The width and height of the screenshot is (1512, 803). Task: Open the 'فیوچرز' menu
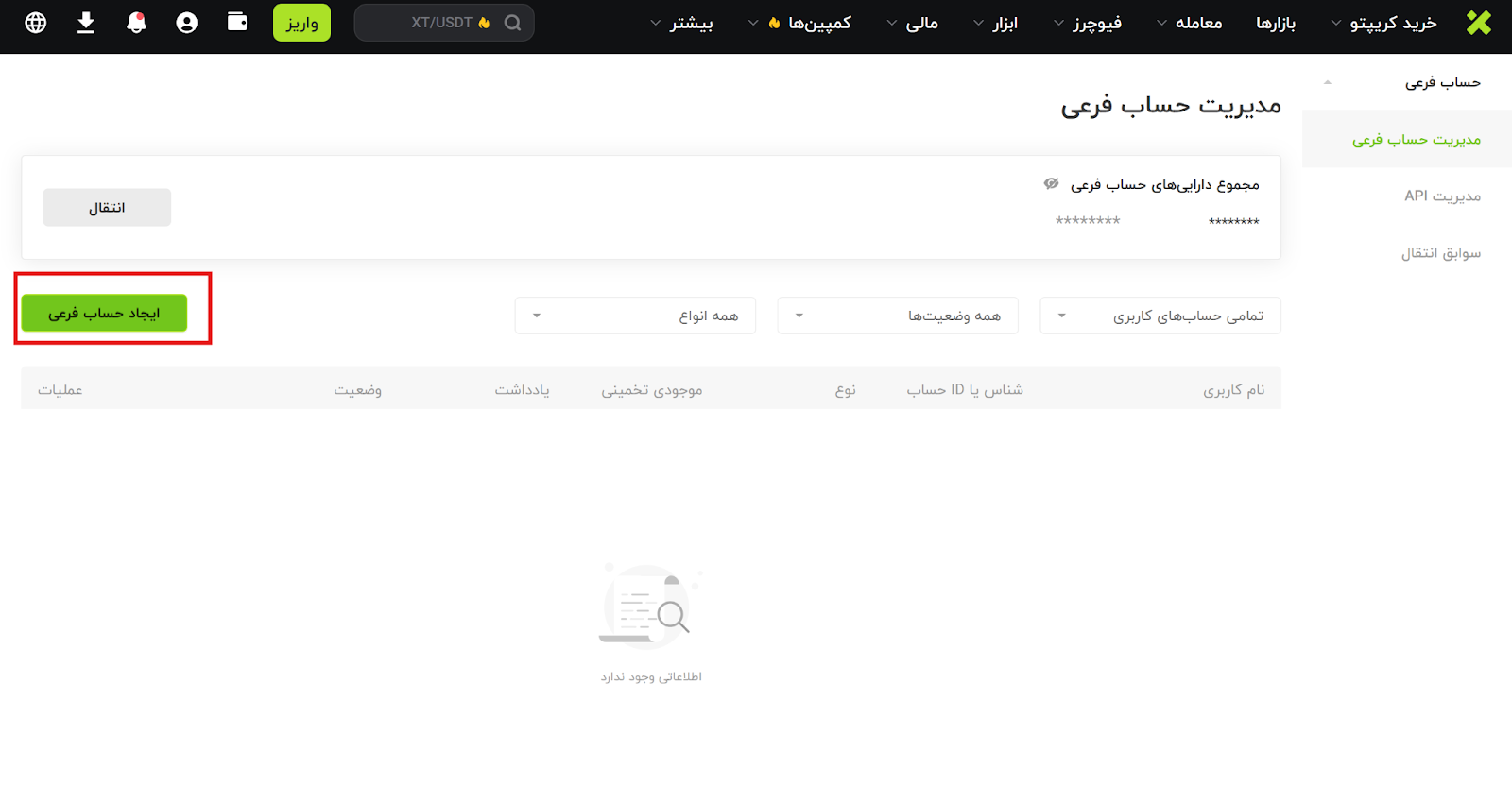(x=1088, y=23)
